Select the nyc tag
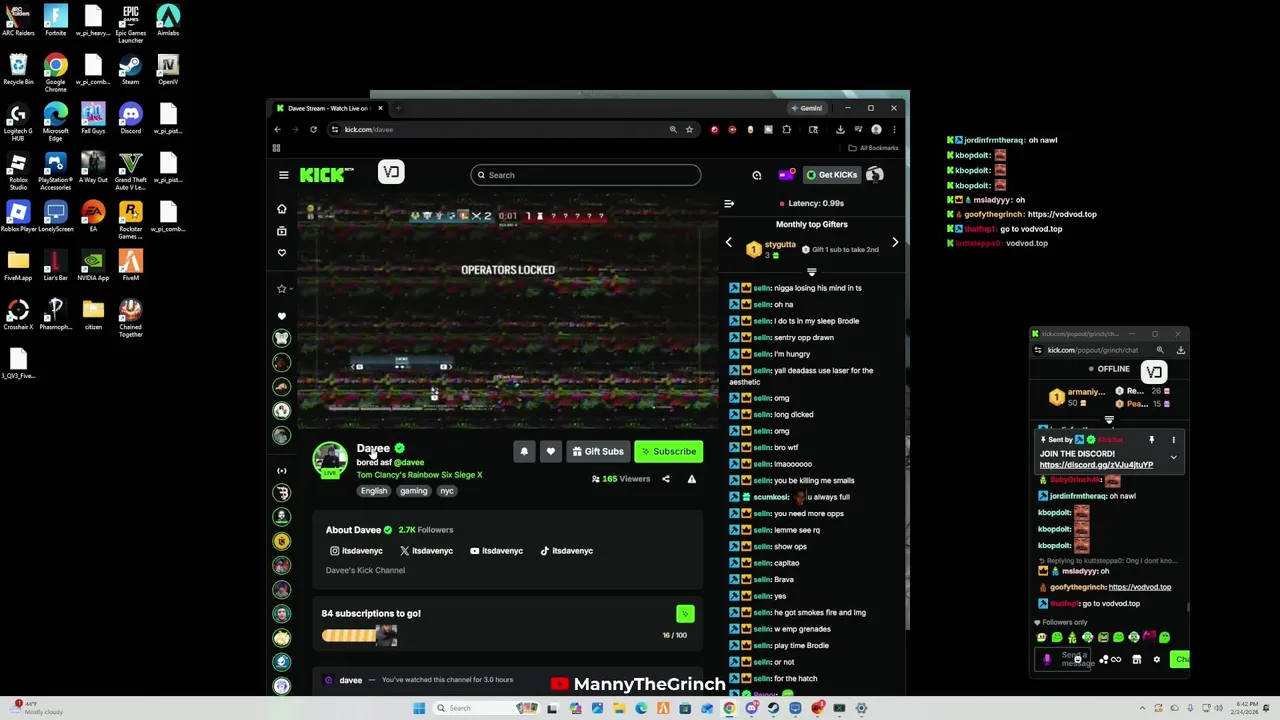 [x=447, y=491]
